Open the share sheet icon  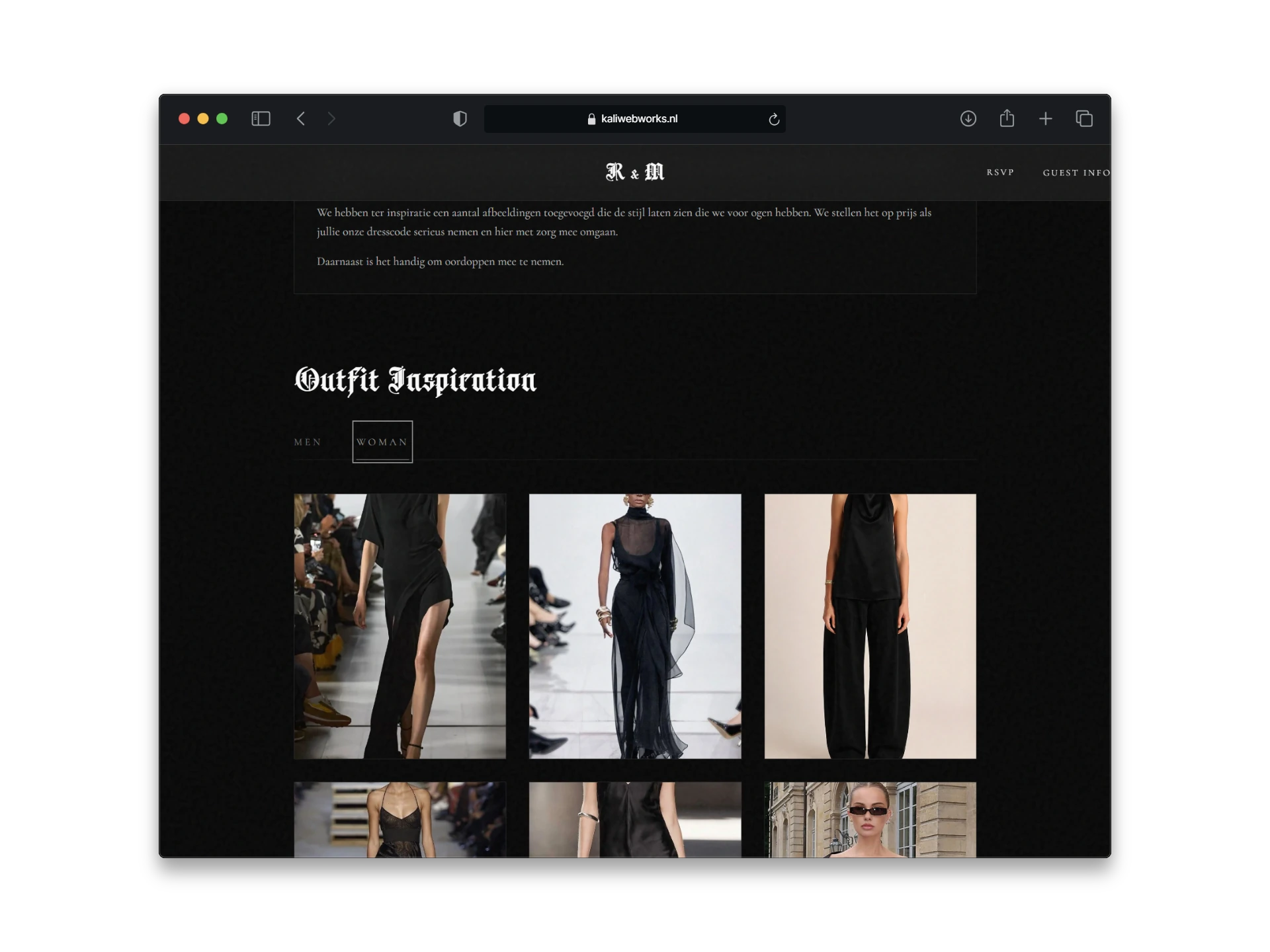click(1007, 118)
